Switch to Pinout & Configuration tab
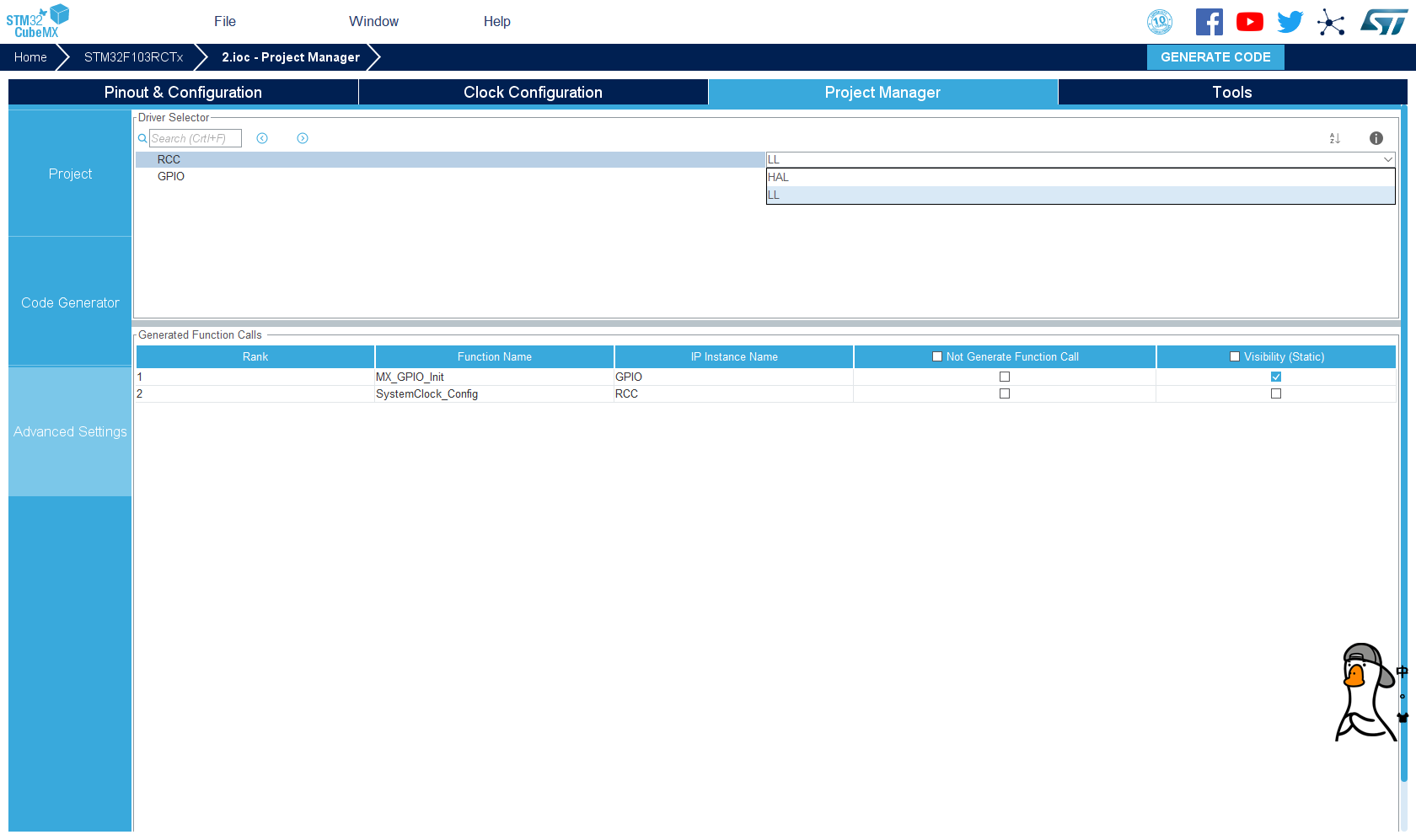 [183, 93]
